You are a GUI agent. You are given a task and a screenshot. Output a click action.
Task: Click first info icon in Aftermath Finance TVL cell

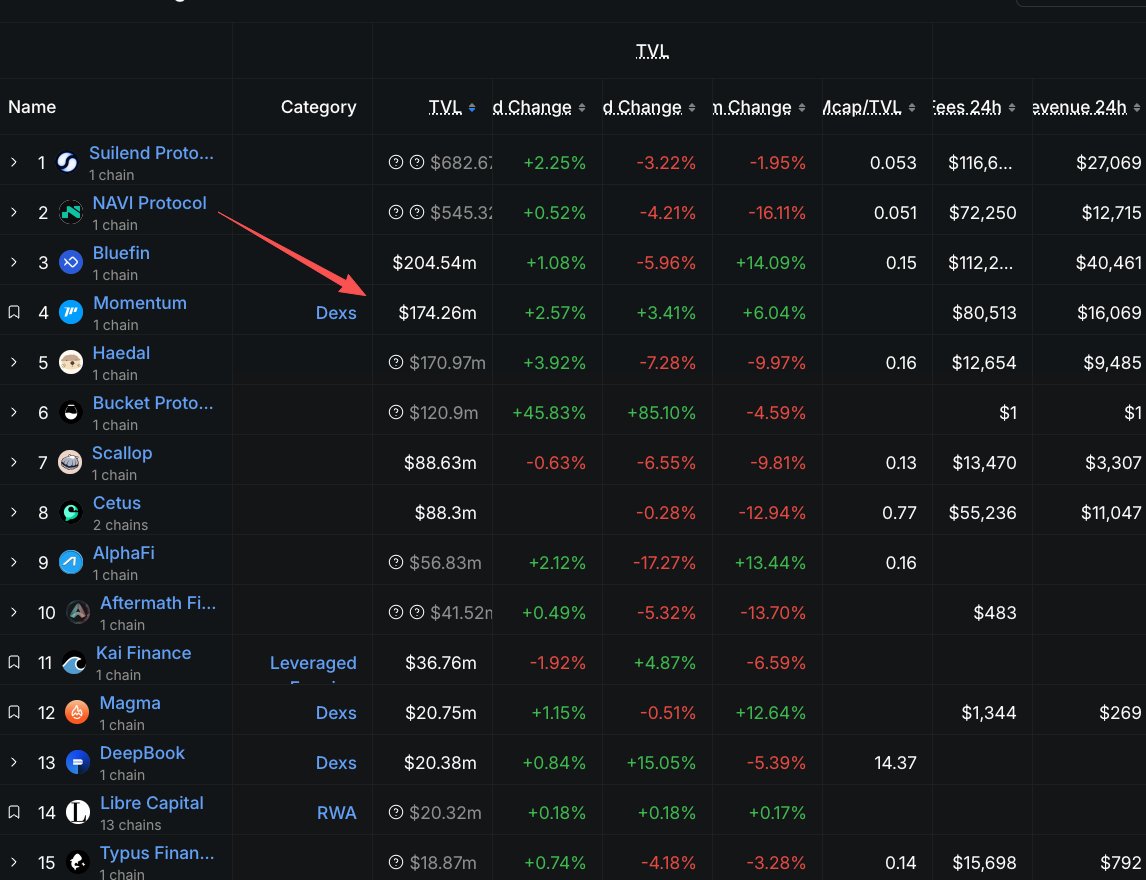[x=396, y=612]
